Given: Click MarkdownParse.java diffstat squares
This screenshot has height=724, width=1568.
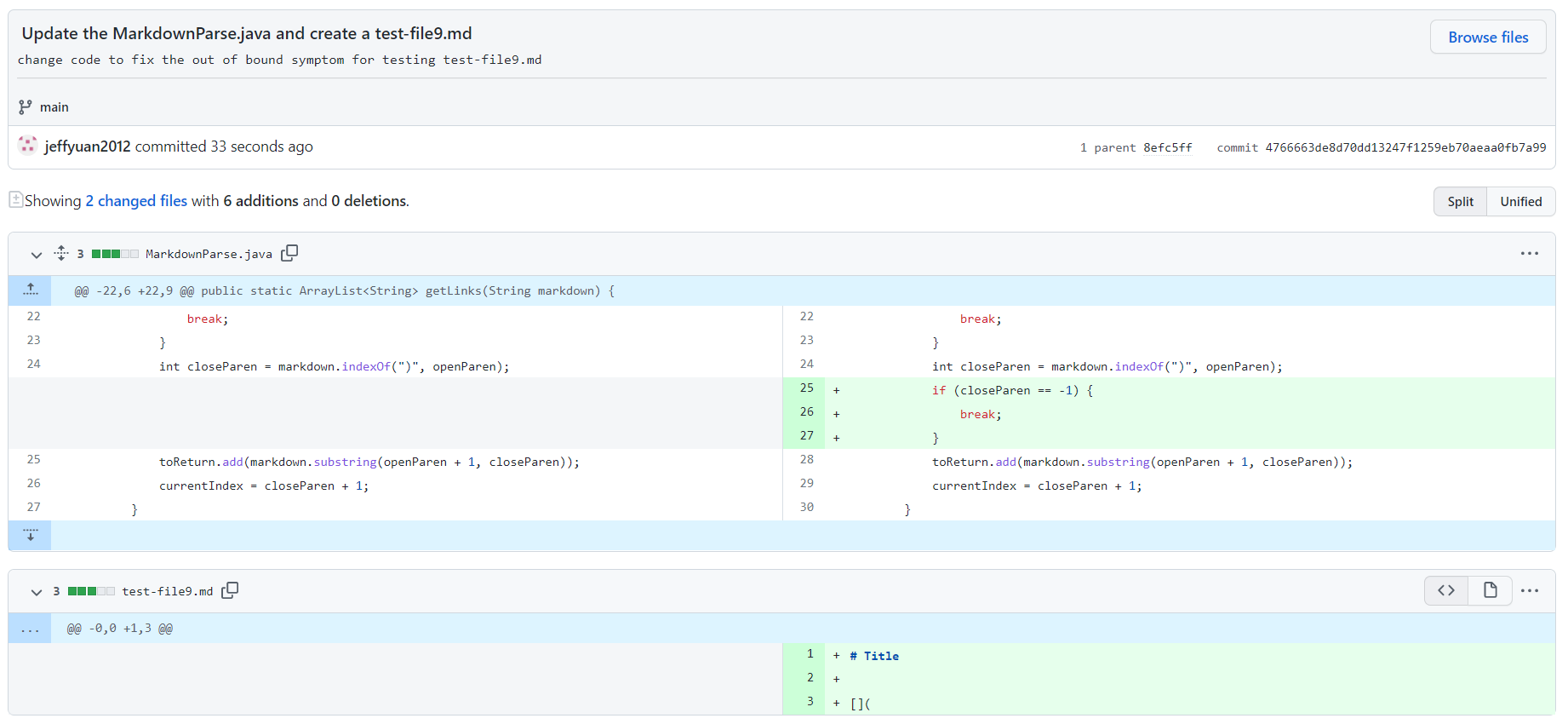Looking at the screenshot, I should (x=115, y=254).
